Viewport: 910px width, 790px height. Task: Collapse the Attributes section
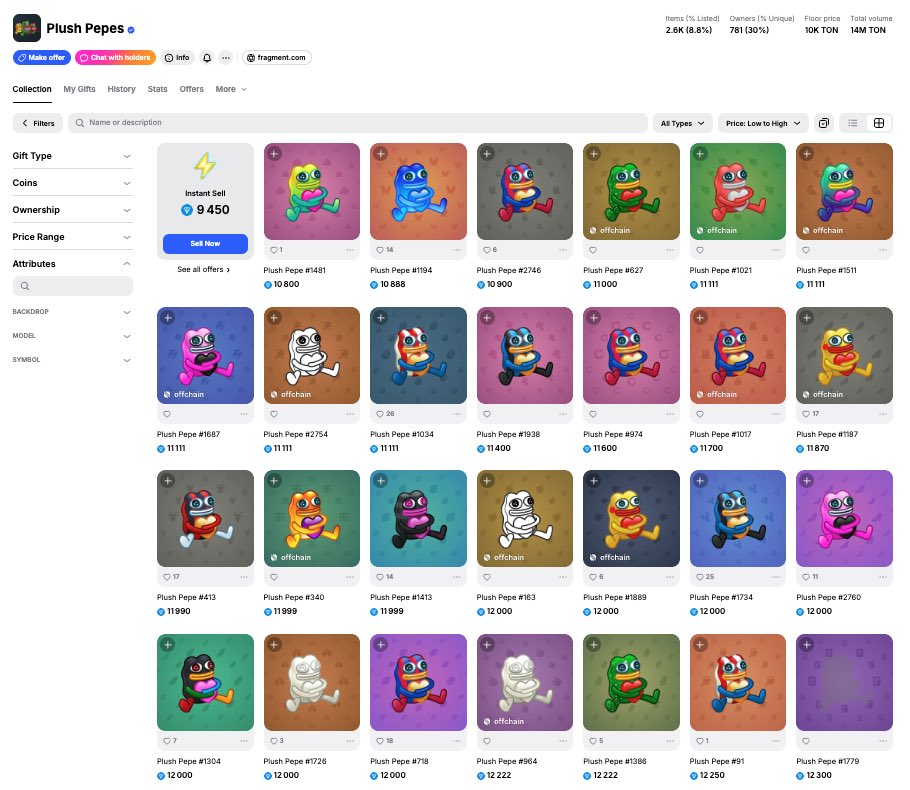click(73, 264)
